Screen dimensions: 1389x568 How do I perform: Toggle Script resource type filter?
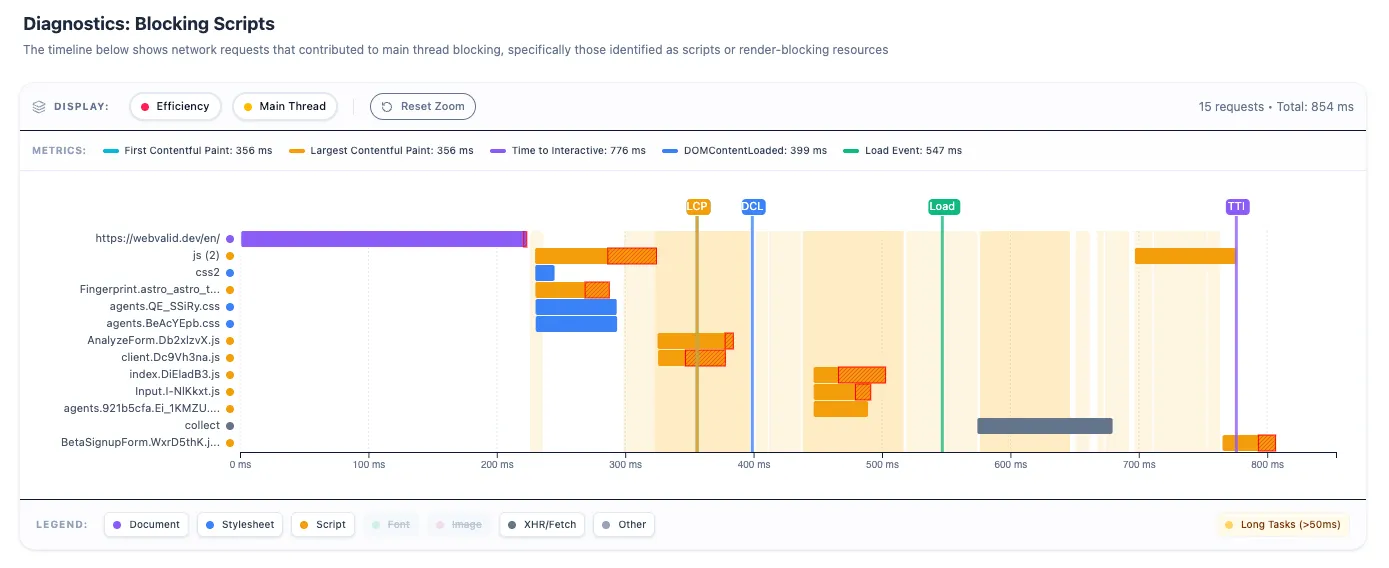tap(322, 524)
